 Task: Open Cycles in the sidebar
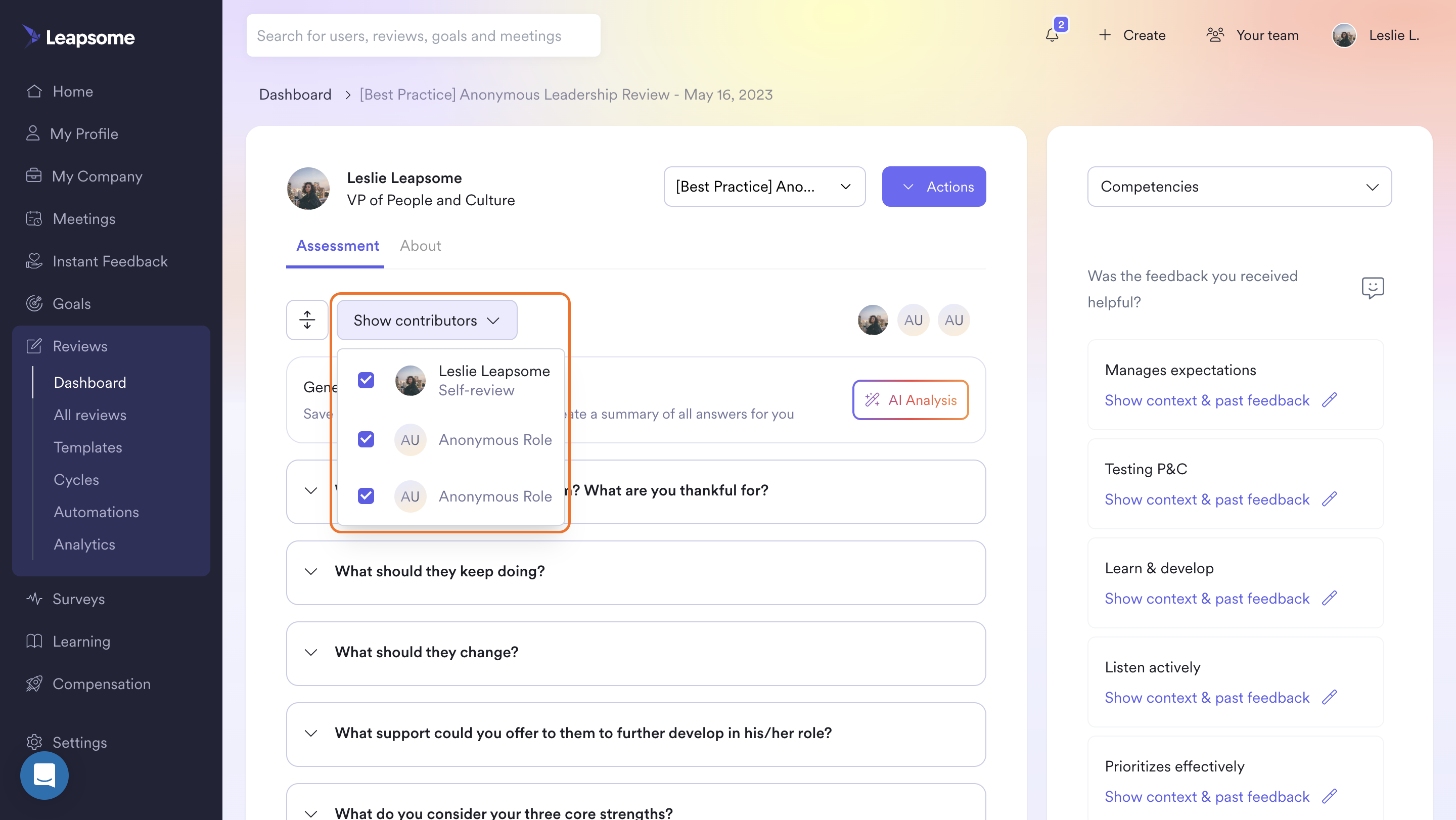click(x=76, y=479)
